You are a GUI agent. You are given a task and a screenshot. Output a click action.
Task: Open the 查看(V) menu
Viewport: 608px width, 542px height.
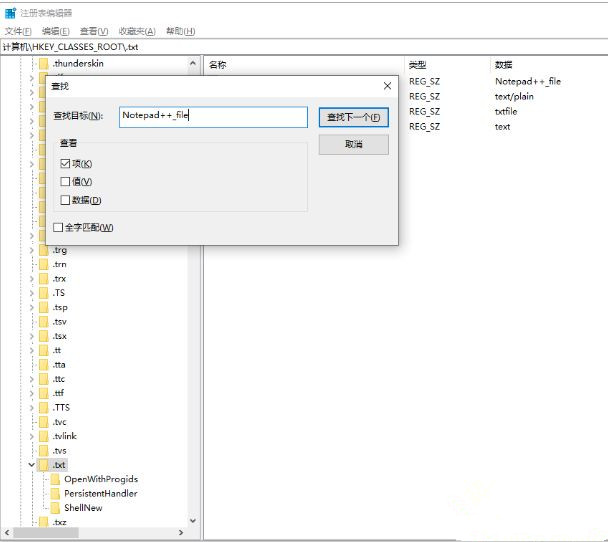point(94,31)
